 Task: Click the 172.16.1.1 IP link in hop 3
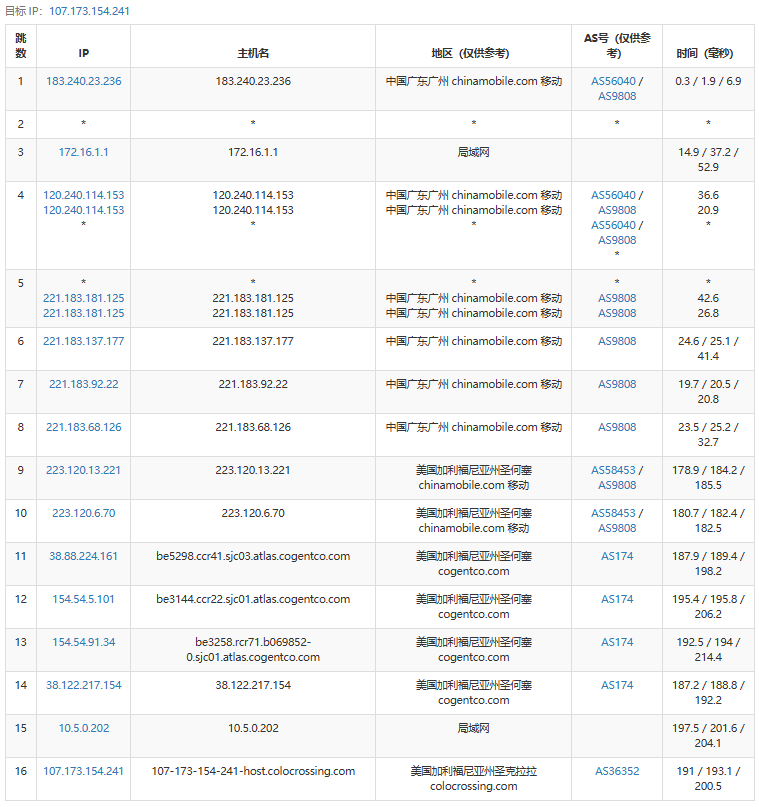coord(84,152)
